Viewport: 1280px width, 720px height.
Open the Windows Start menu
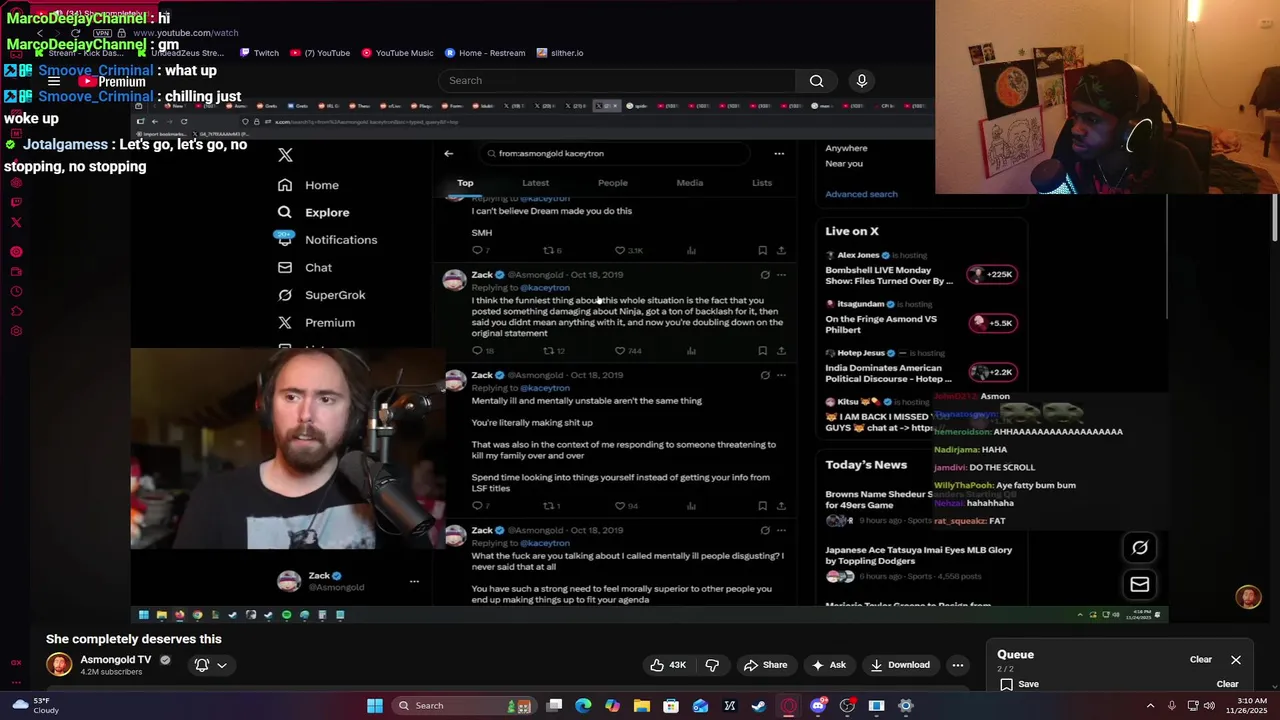click(374, 706)
